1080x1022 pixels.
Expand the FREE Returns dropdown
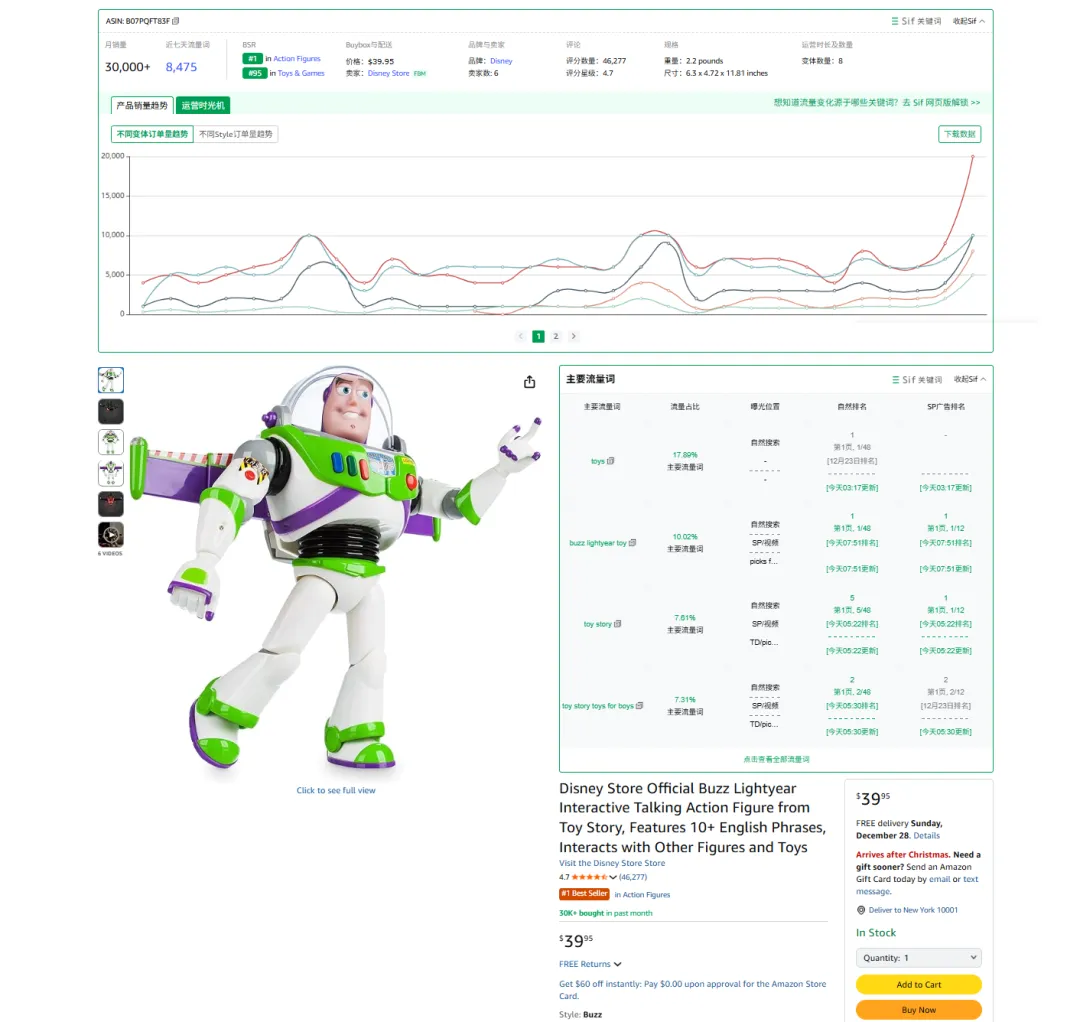pyautogui.click(x=590, y=964)
